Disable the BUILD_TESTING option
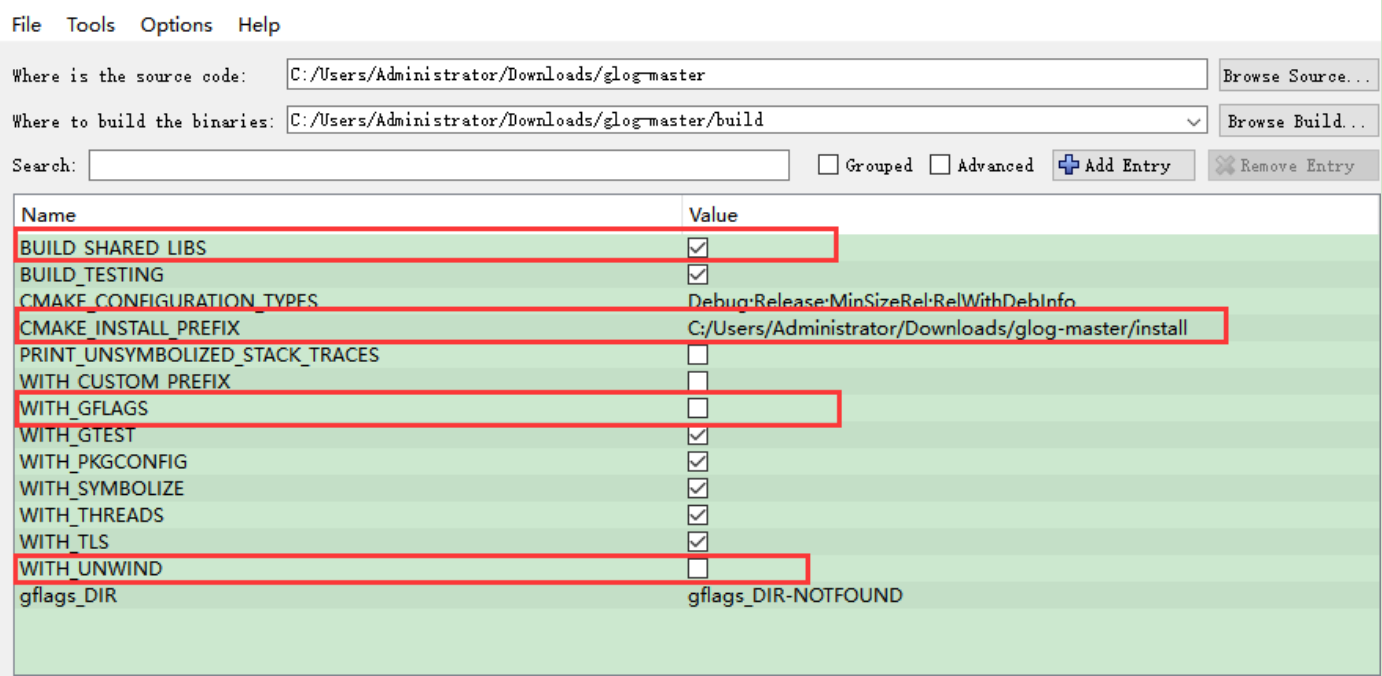 tap(697, 273)
